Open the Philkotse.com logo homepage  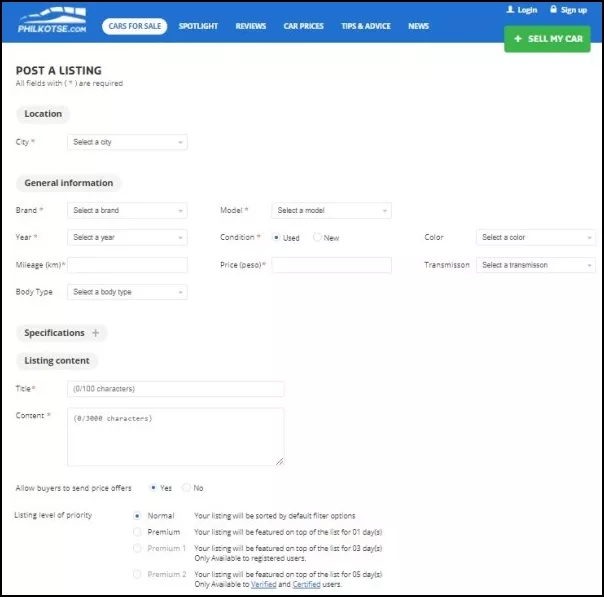[x=52, y=20]
